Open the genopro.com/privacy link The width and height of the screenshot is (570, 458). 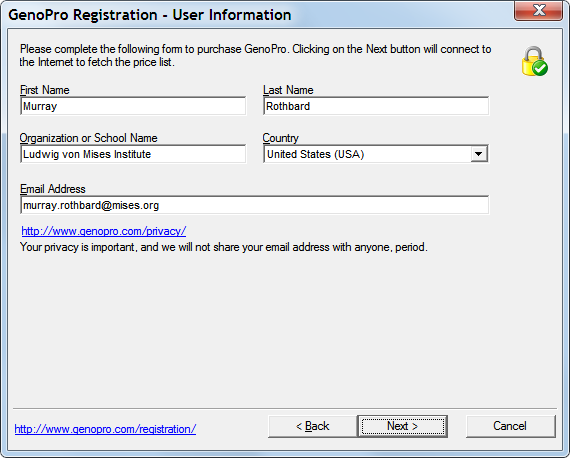104,231
